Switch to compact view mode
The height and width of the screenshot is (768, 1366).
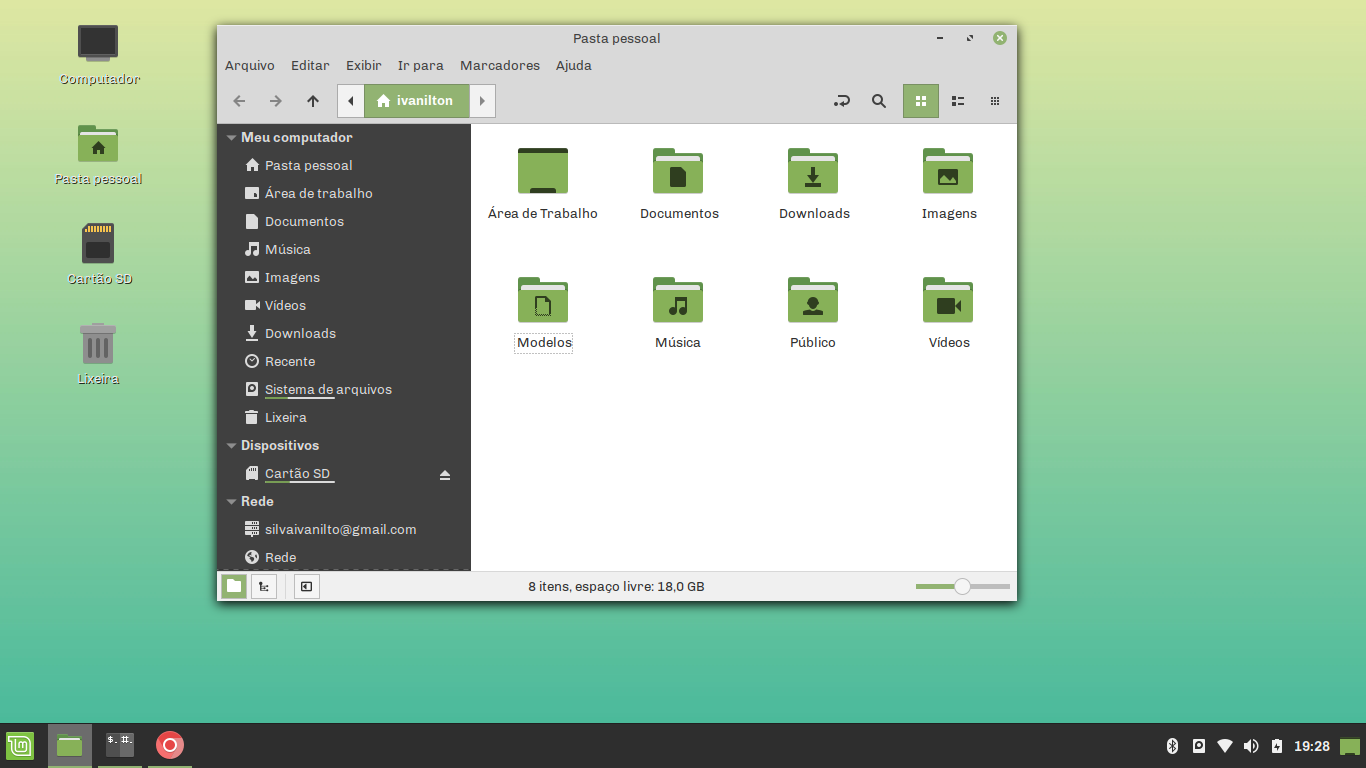click(x=995, y=101)
